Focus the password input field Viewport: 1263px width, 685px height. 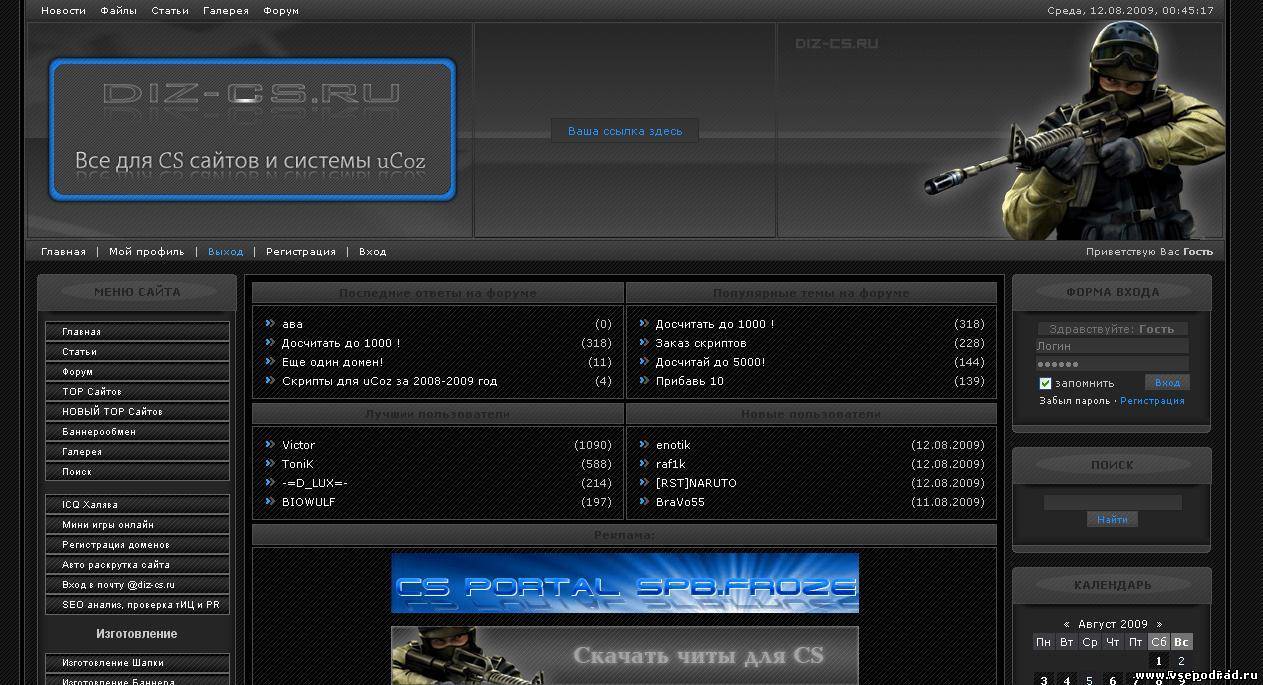tap(1112, 364)
